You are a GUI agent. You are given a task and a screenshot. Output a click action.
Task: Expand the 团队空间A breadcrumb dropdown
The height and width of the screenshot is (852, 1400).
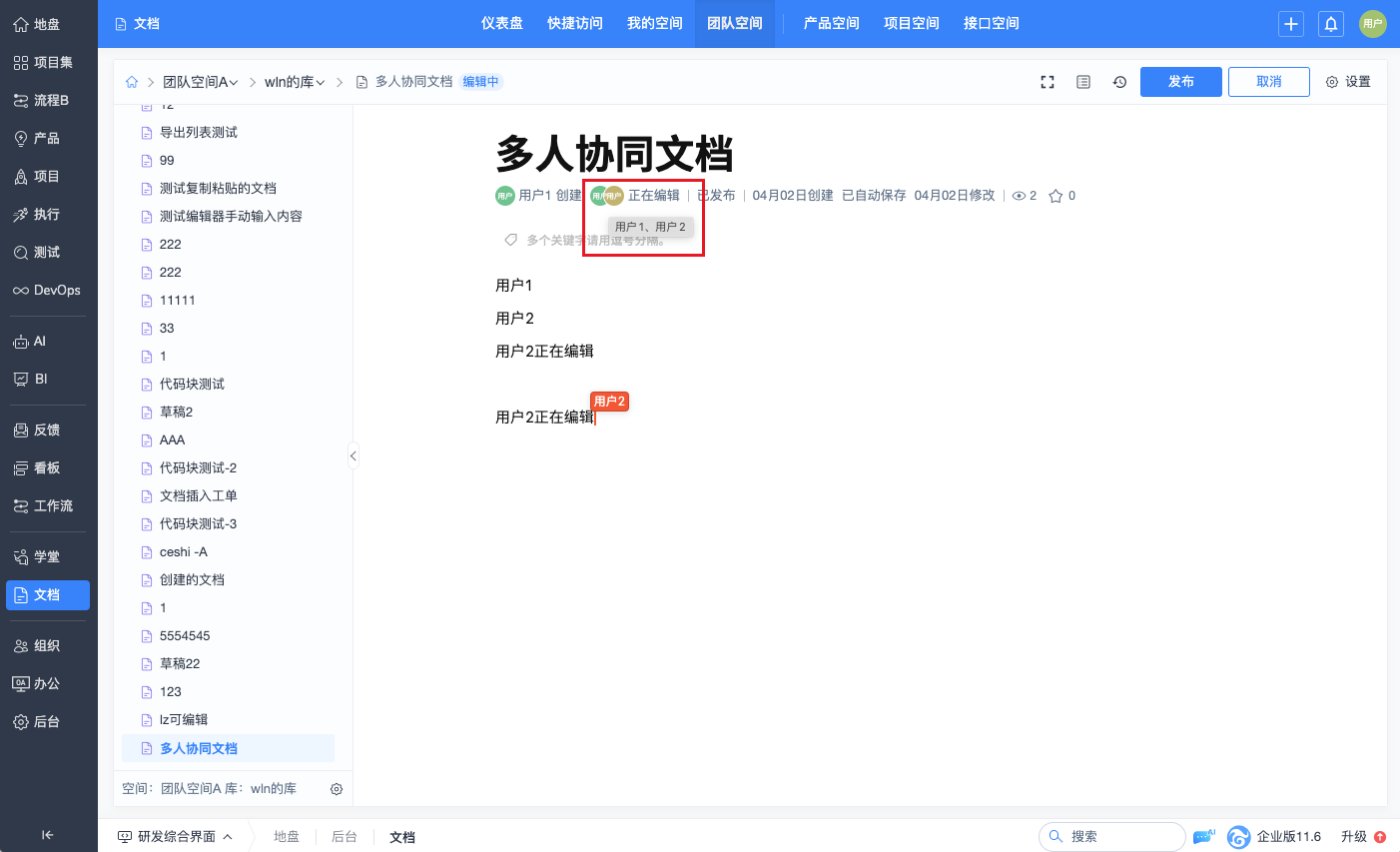point(201,82)
